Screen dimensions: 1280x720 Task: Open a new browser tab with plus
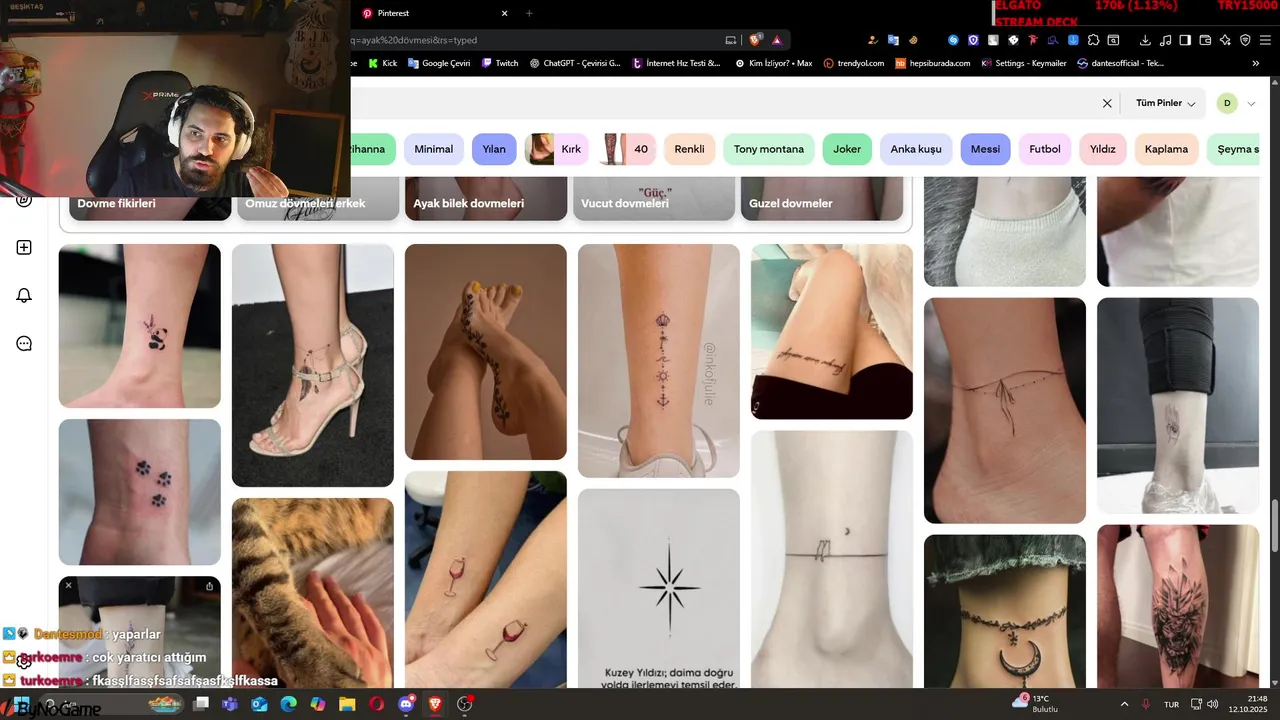point(529,13)
